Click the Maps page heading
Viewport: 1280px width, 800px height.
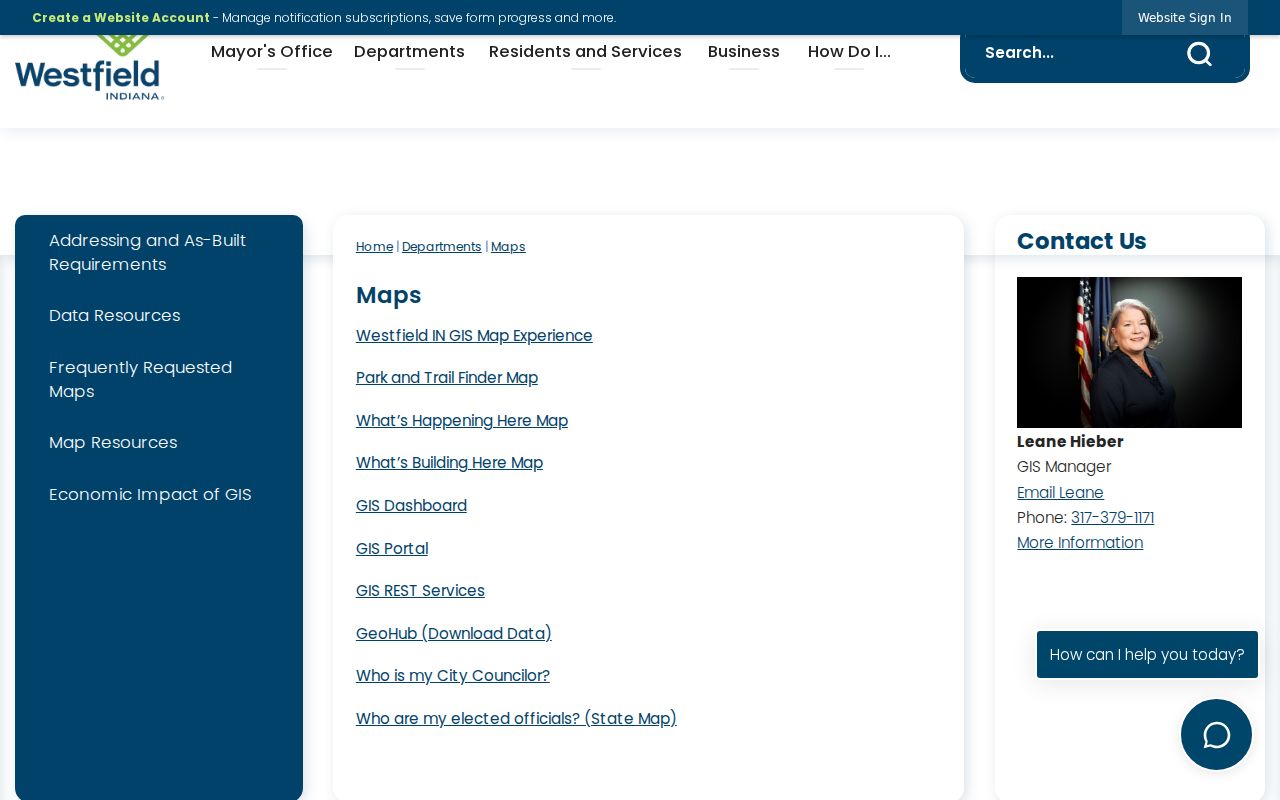point(388,295)
